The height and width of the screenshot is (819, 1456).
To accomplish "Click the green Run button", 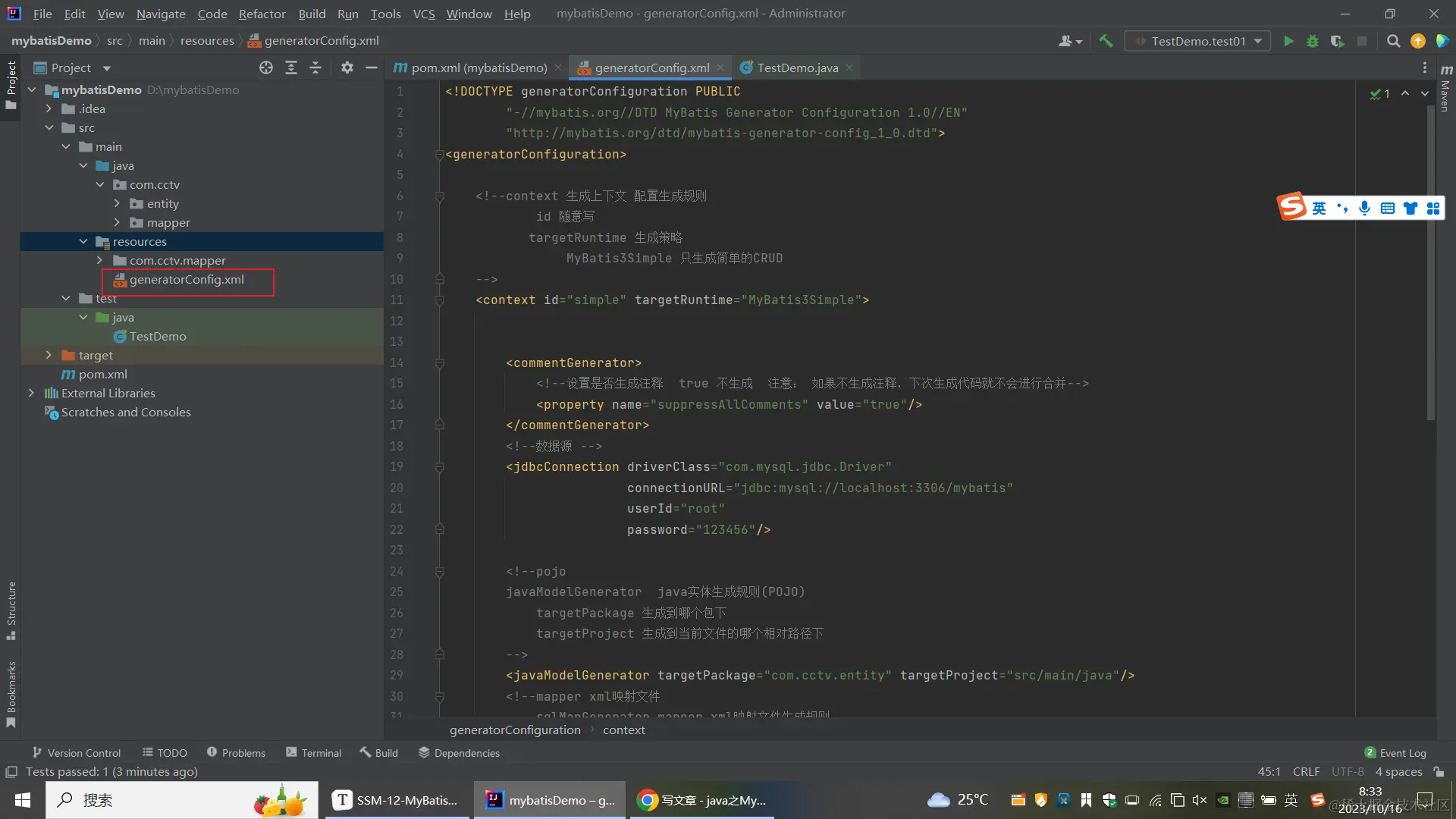I will 1288,41.
